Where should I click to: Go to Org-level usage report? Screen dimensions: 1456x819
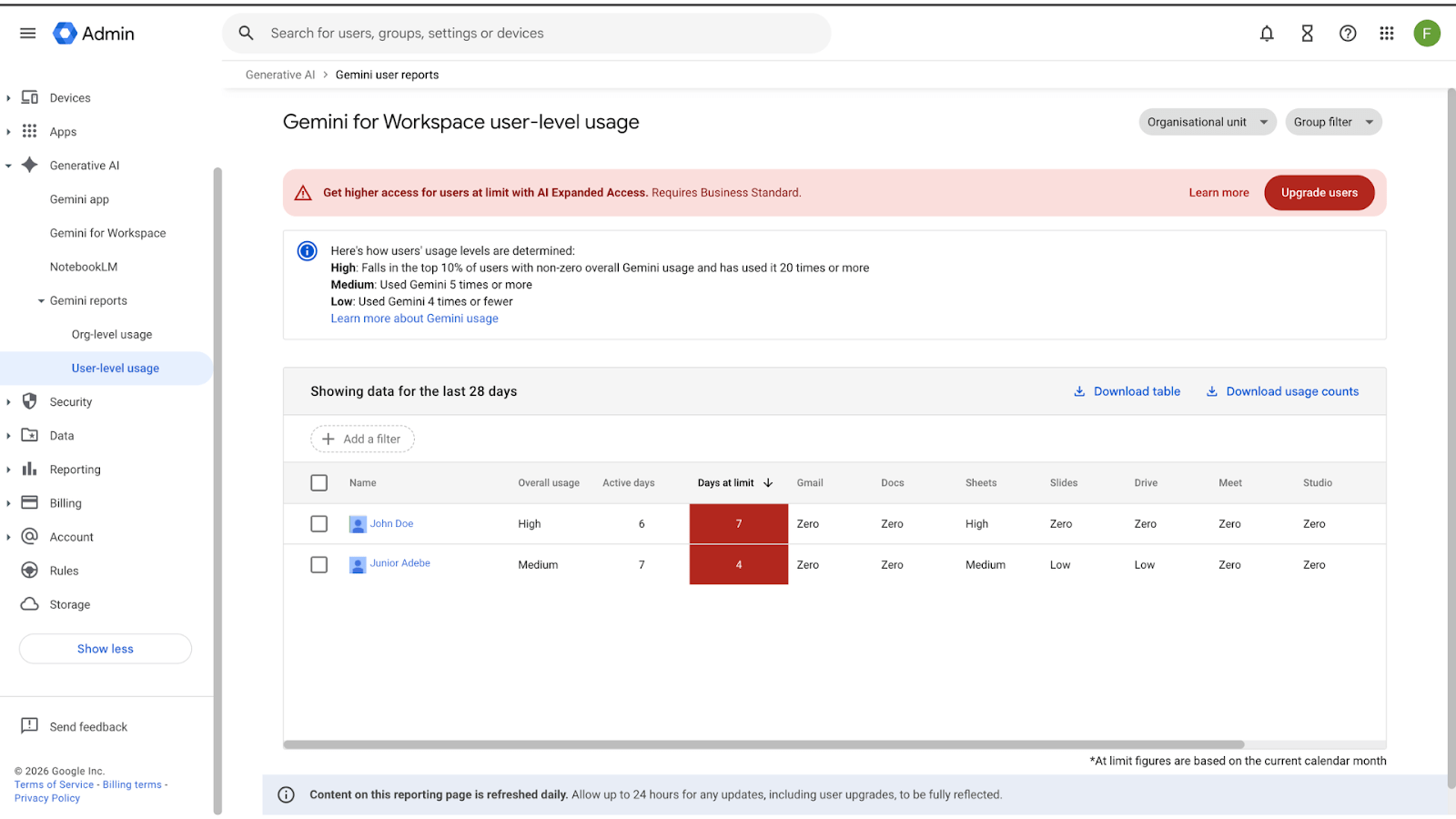click(x=112, y=335)
